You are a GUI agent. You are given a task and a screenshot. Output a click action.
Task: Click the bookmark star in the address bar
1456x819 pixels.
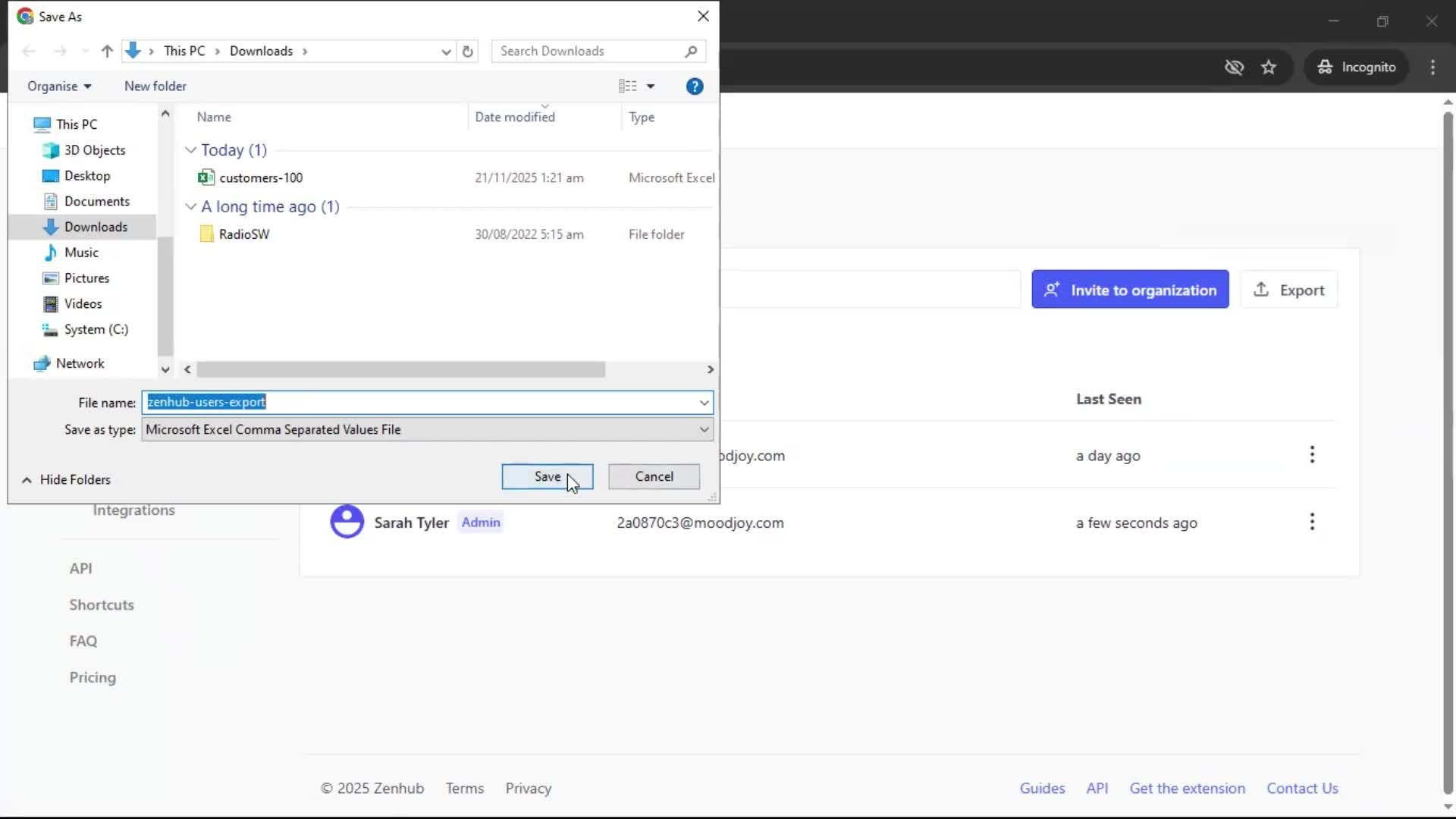coord(1269,67)
